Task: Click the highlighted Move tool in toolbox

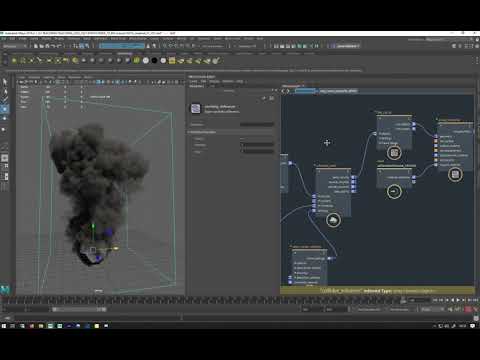Action: pos(5,109)
